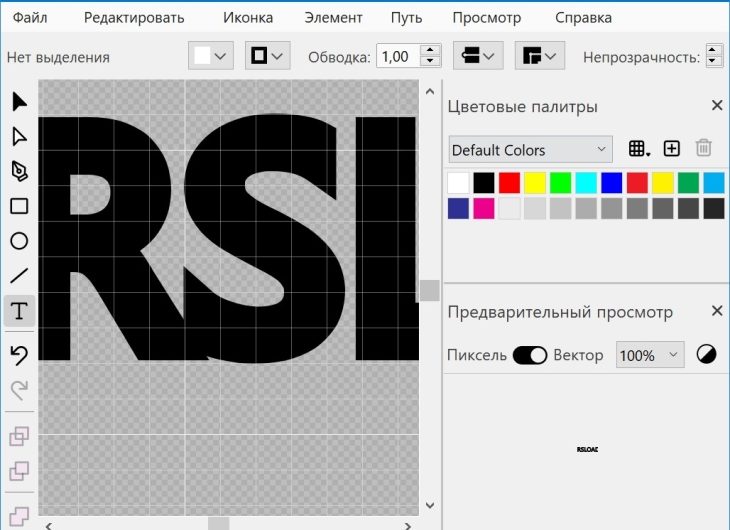Delete the palette with trash icon
Screen dimensions: 730x530
point(703,148)
